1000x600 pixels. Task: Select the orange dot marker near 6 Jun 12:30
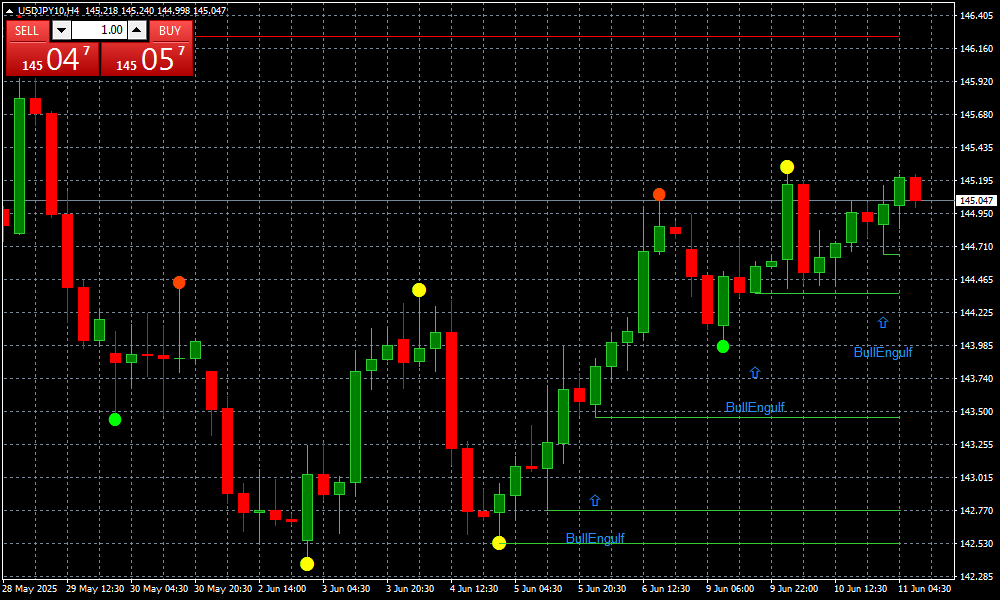659,194
